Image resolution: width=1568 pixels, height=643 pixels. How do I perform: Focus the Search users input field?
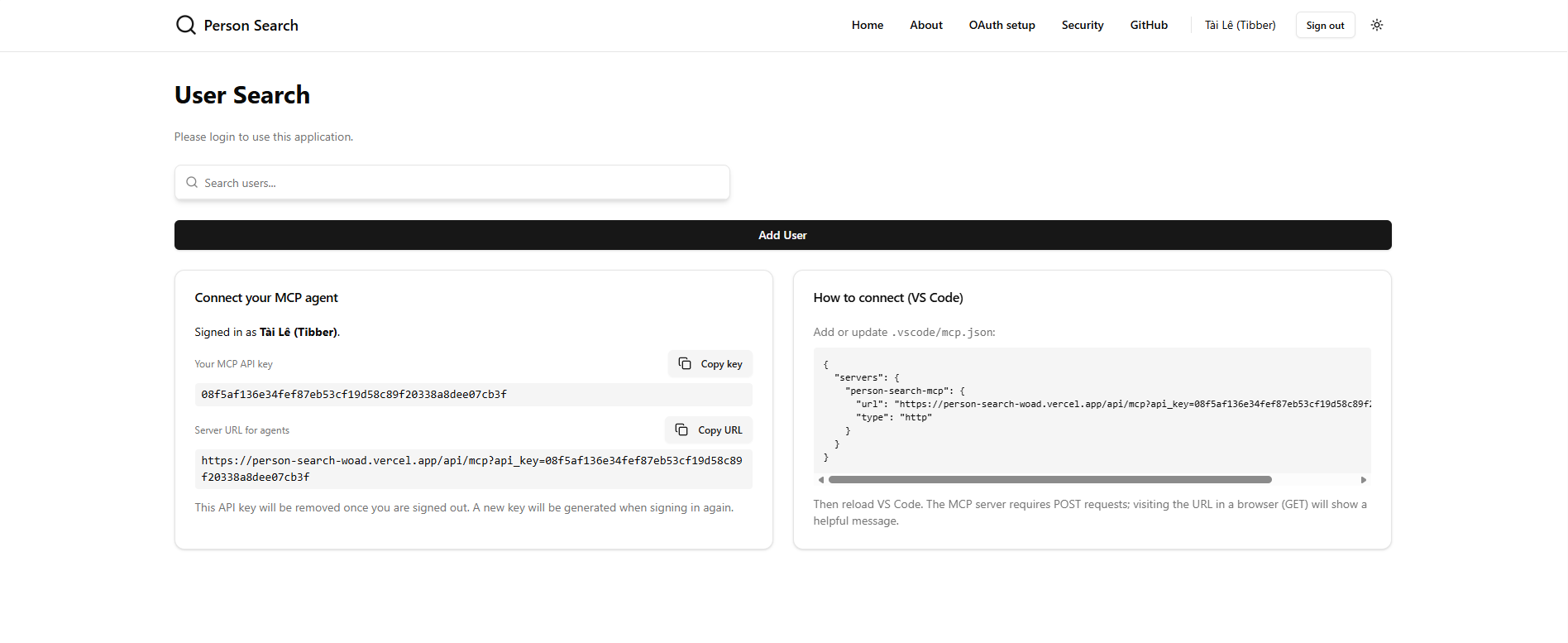pyautogui.click(x=452, y=182)
